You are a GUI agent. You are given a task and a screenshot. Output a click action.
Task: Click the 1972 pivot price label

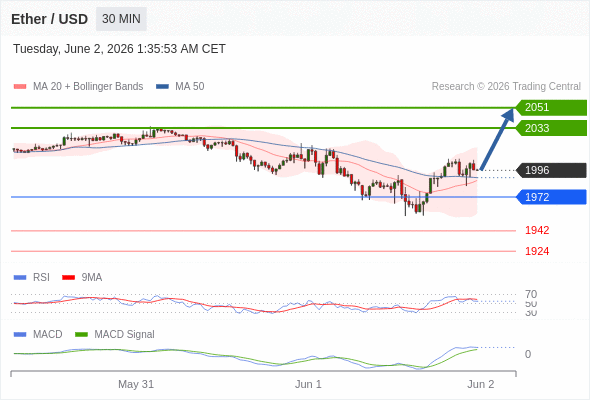click(x=551, y=197)
